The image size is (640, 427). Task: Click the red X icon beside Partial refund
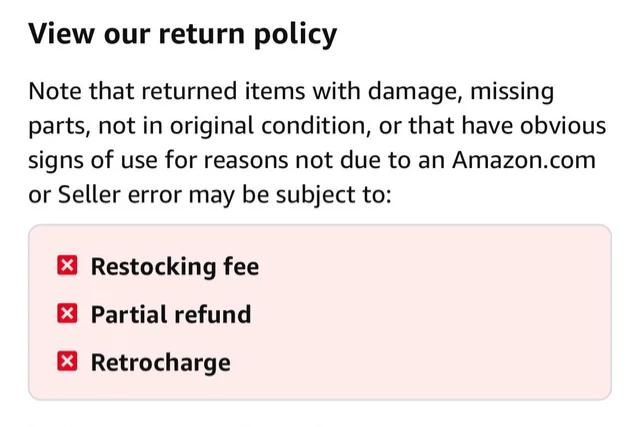(67, 315)
